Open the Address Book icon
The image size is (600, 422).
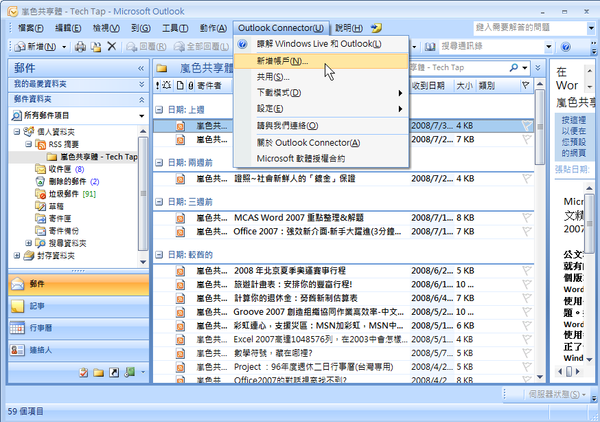(430, 47)
